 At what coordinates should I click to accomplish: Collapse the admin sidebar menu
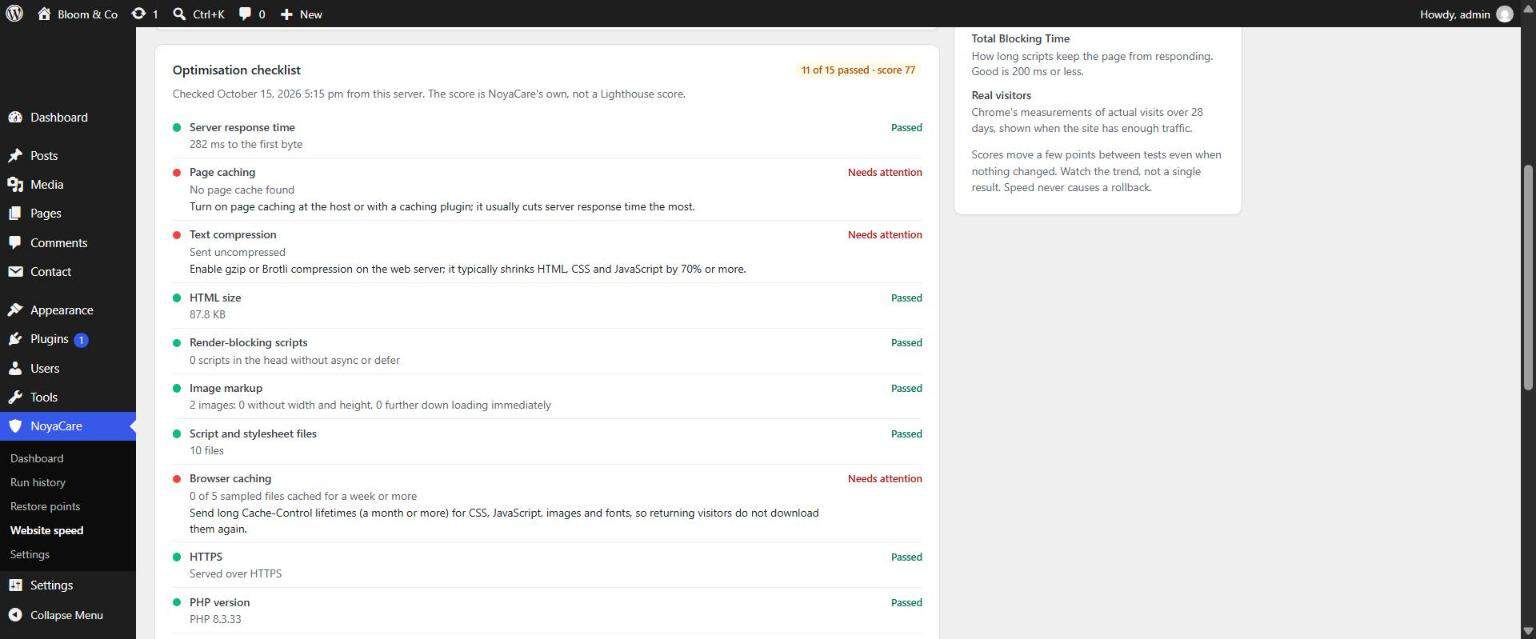click(x=68, y=615)
